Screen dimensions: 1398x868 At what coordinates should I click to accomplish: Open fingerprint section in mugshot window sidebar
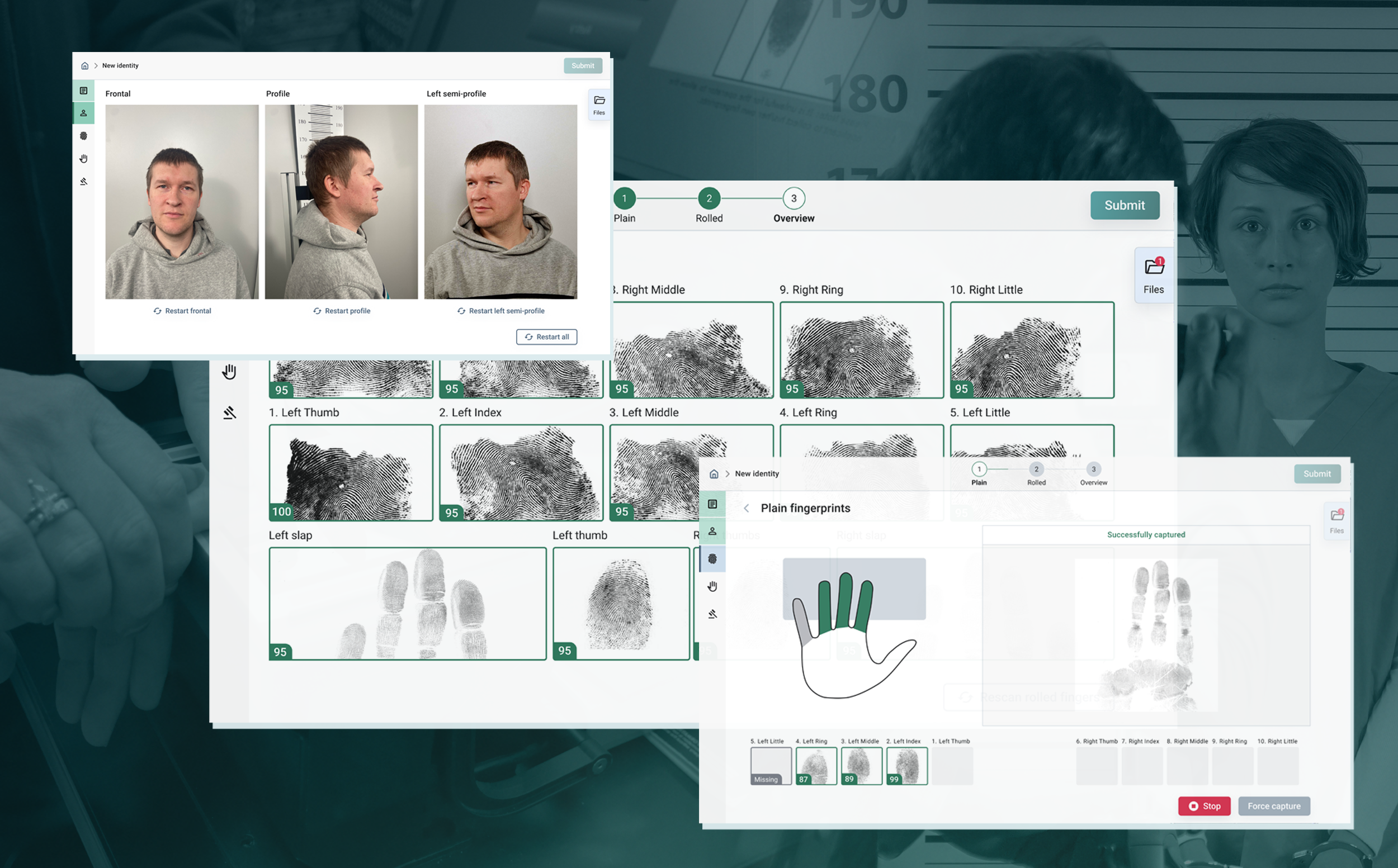(x=83, y=136)
